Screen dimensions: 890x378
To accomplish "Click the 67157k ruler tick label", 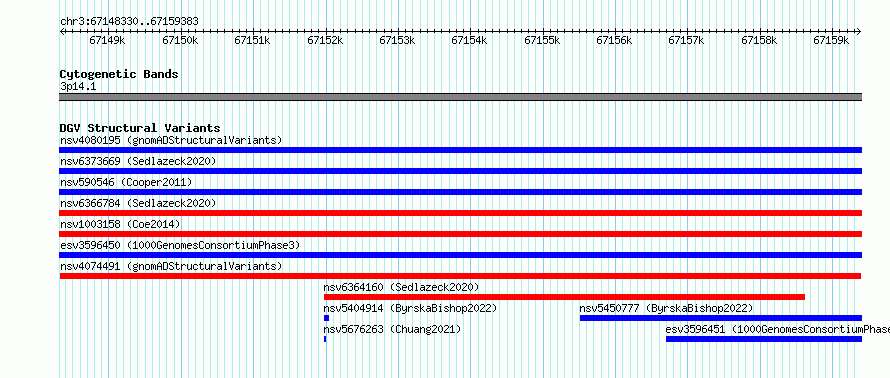I will [686, 40].
